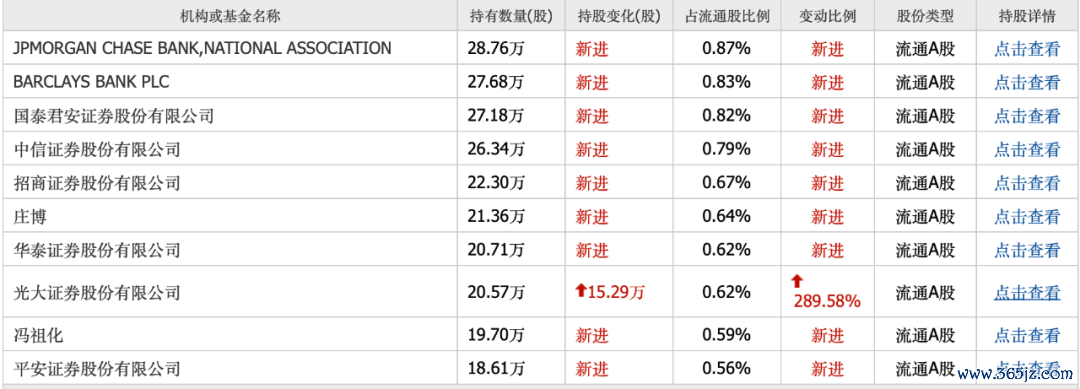The image size is (1080, 389).
Task: Select the 平安证券股份有限公司 name cell
Action: pos(230,368)
